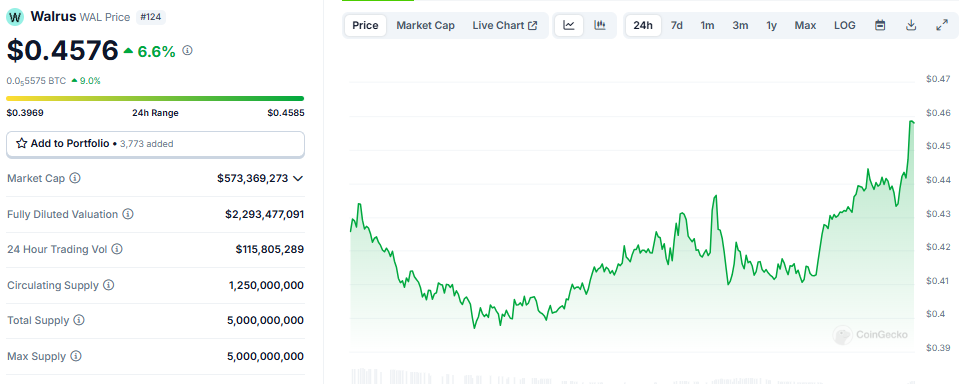
Task: Click the #124 rank badge
Action: point(150,17)
